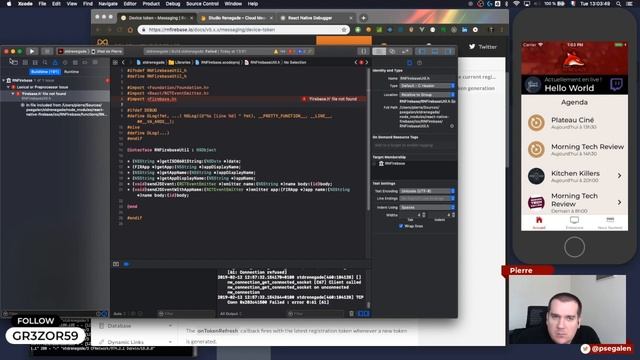Open a new Chrome tab

pos(363,18)
